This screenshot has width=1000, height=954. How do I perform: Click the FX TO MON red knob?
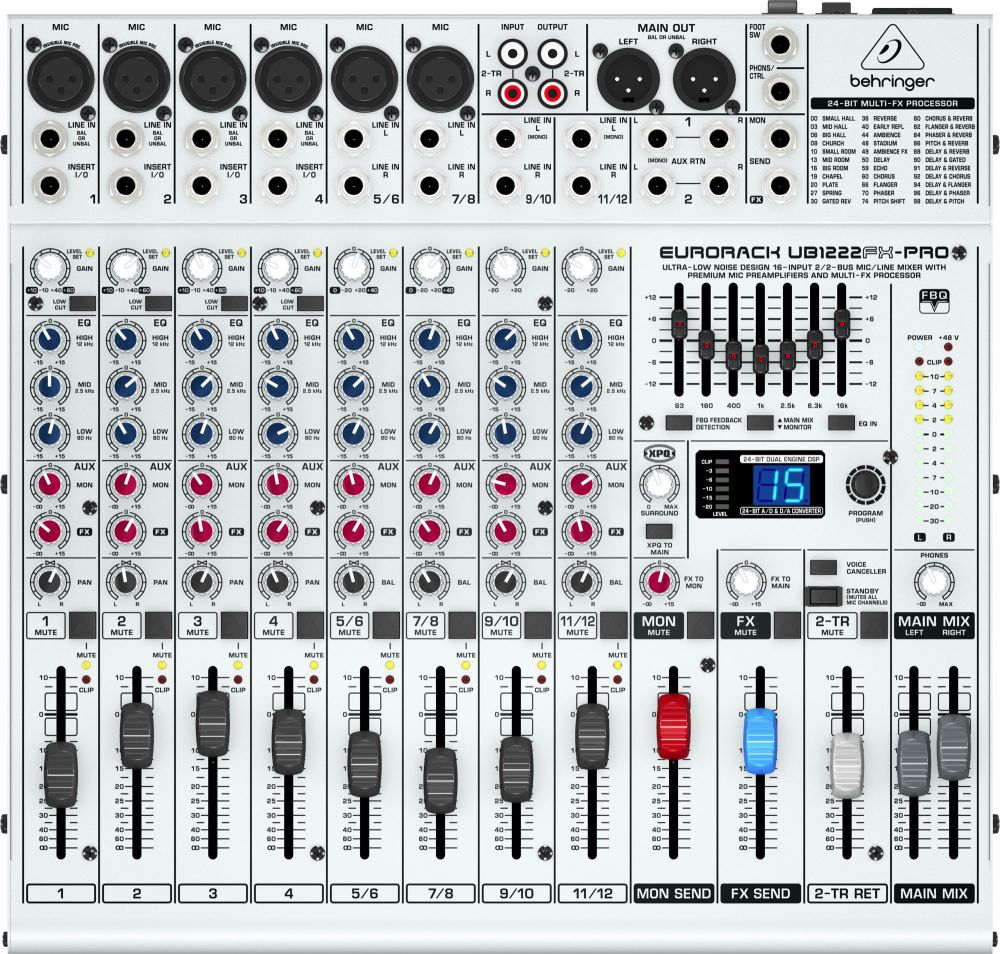[x=658, y=581]
